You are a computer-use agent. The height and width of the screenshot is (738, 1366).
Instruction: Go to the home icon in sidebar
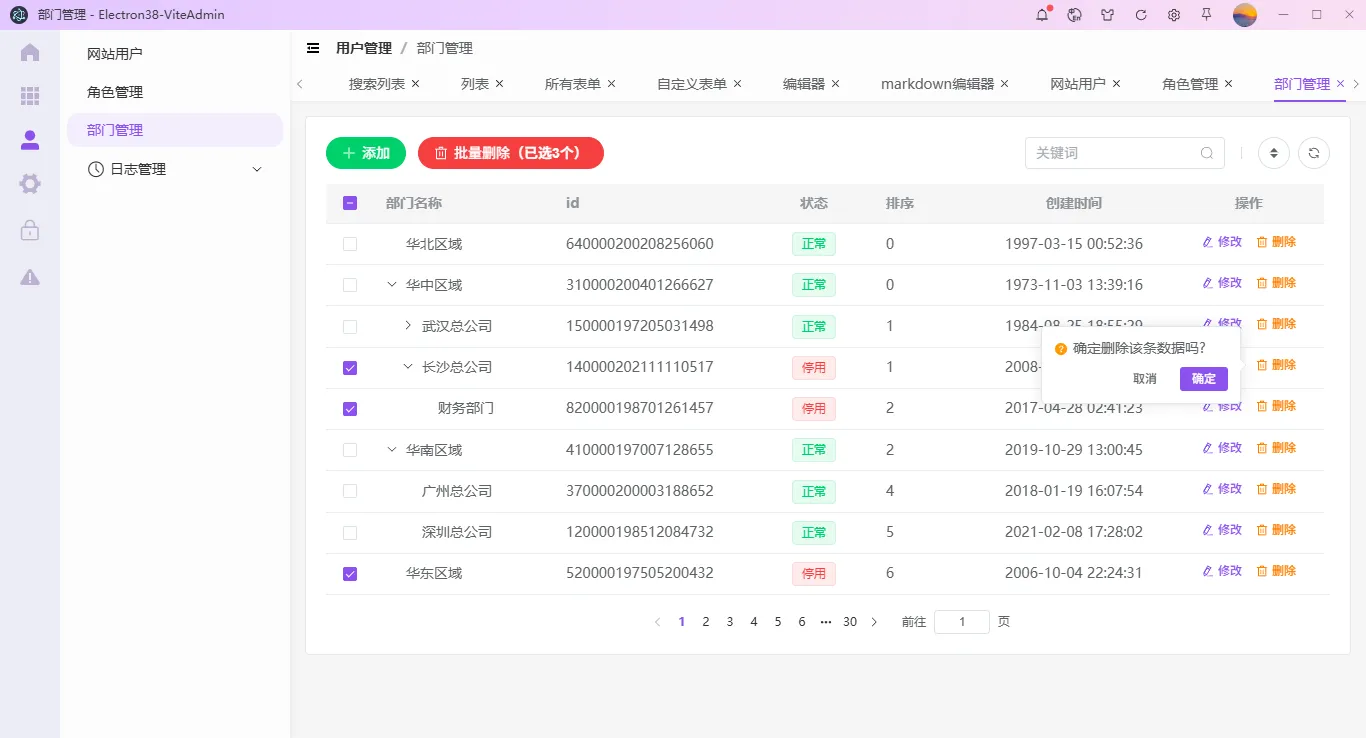coord(30,52)
